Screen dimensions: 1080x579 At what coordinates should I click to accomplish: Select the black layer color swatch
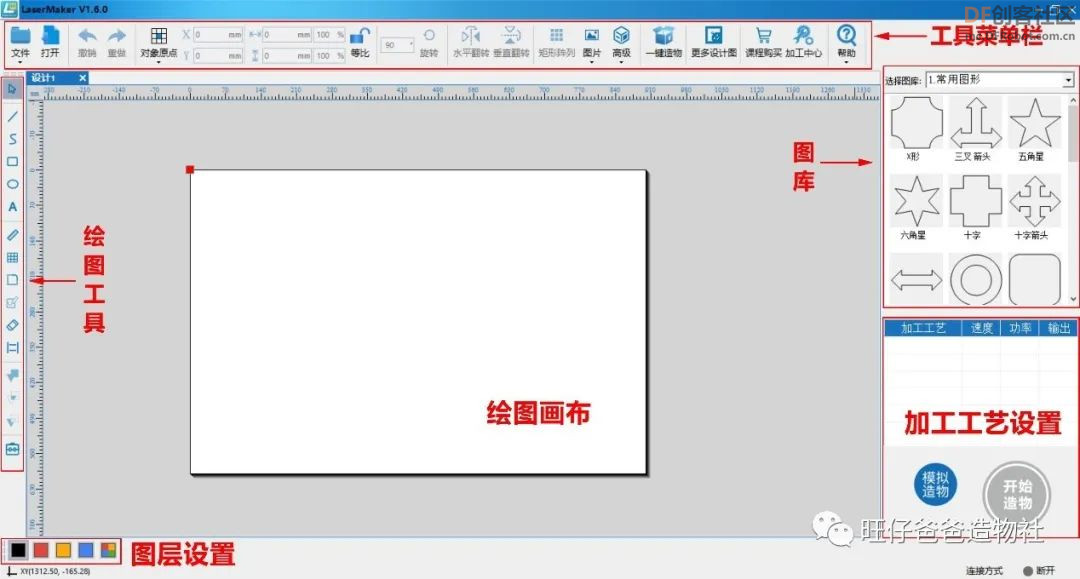point(19,550)
